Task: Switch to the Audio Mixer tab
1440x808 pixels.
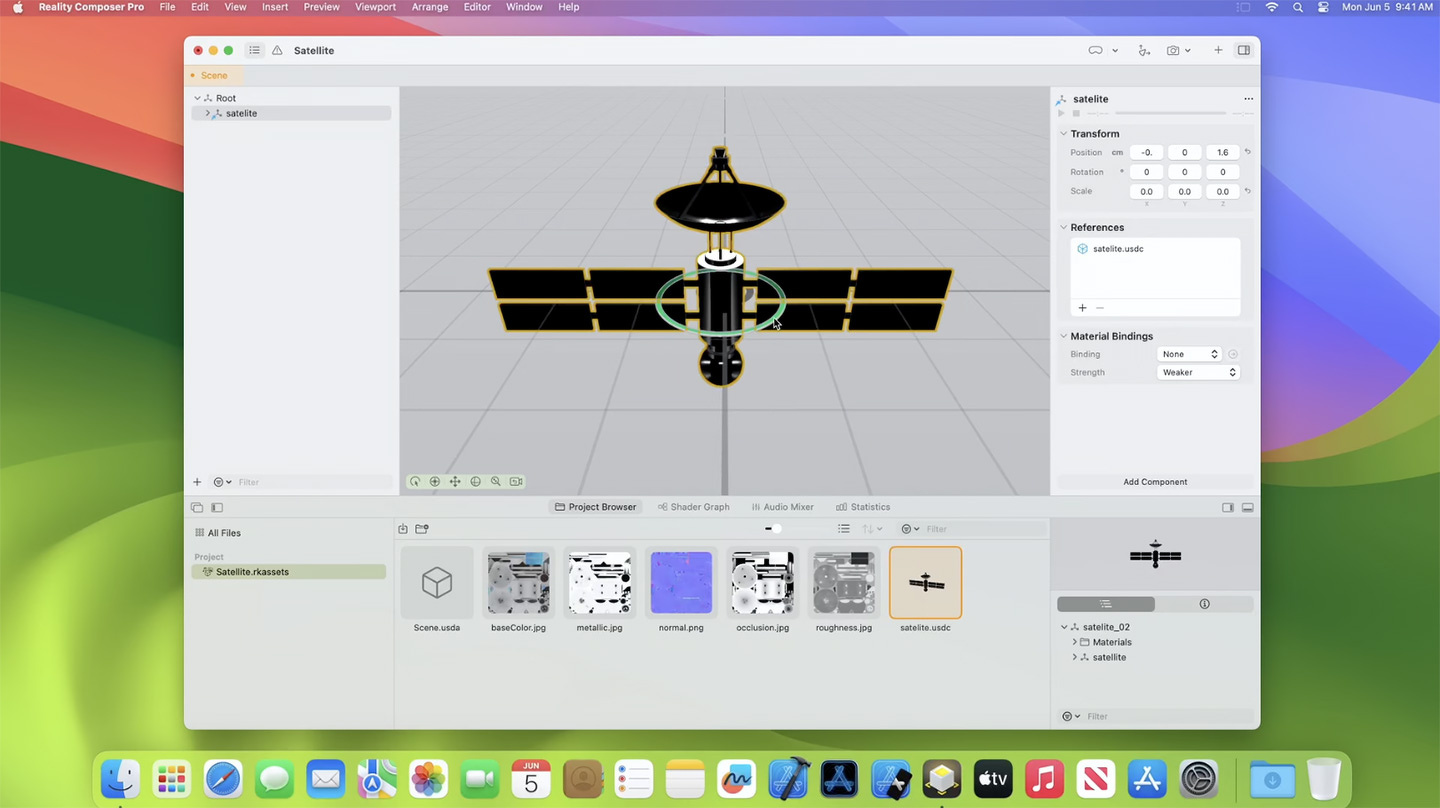Action: click(x=782, y=507)
